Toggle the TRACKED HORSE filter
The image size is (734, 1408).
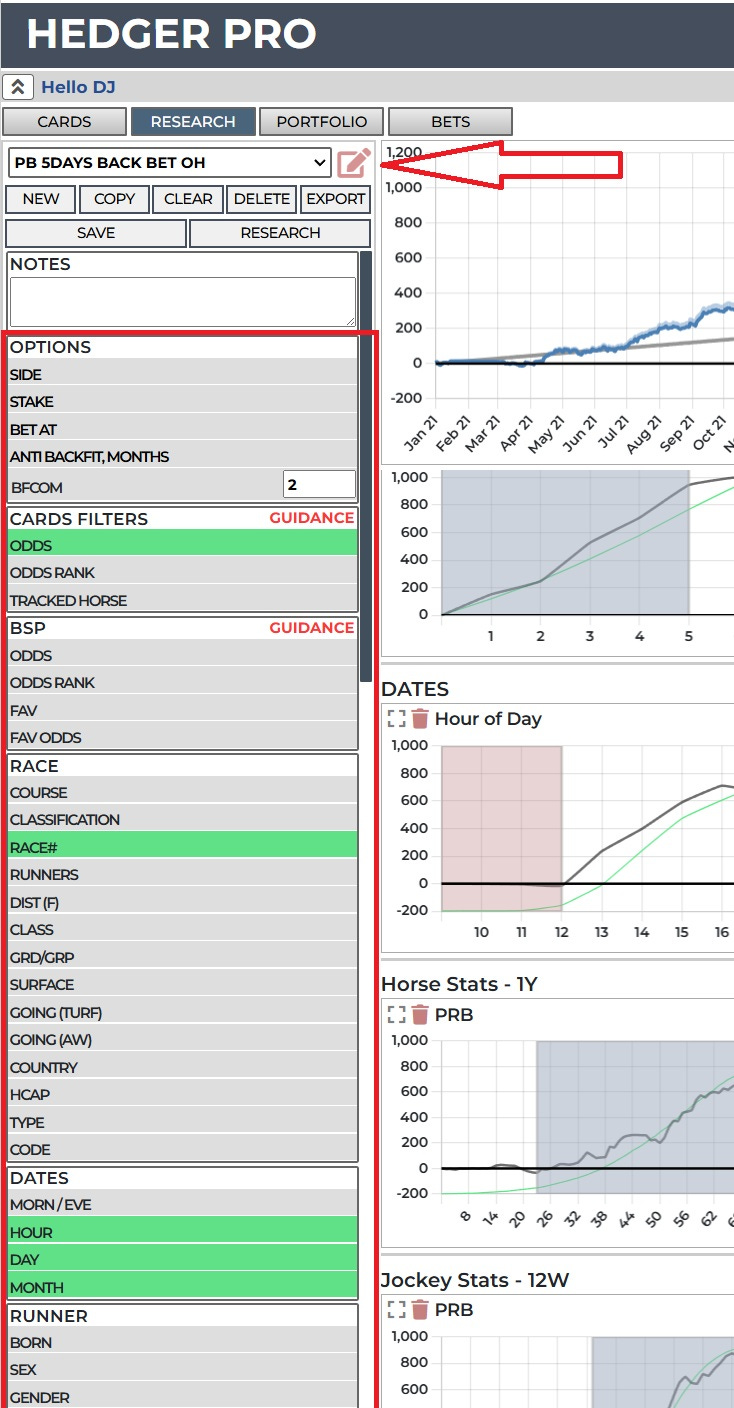[183, 601]
